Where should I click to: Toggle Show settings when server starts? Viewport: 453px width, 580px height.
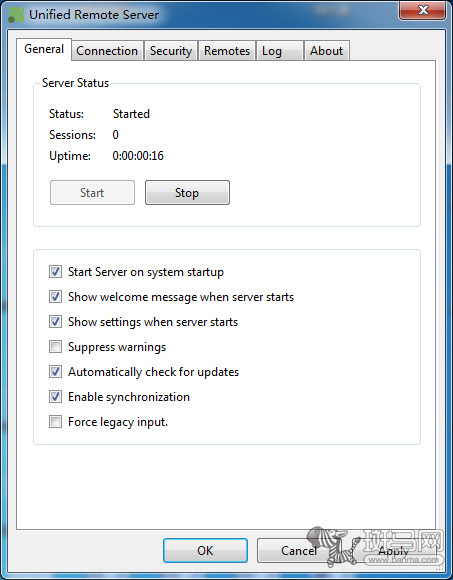coord(55,322)
